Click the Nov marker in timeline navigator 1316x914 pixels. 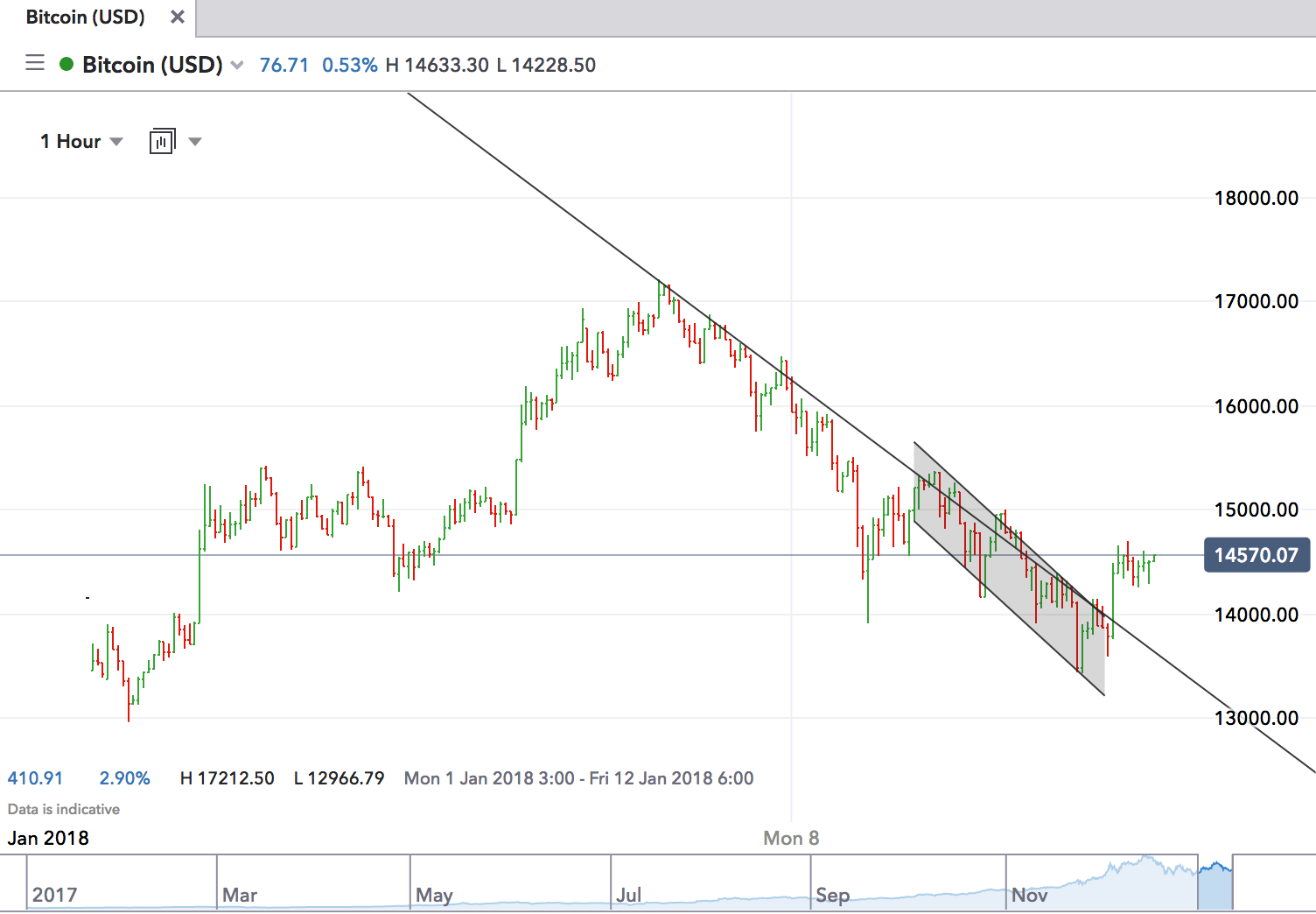pos(1030,895)
